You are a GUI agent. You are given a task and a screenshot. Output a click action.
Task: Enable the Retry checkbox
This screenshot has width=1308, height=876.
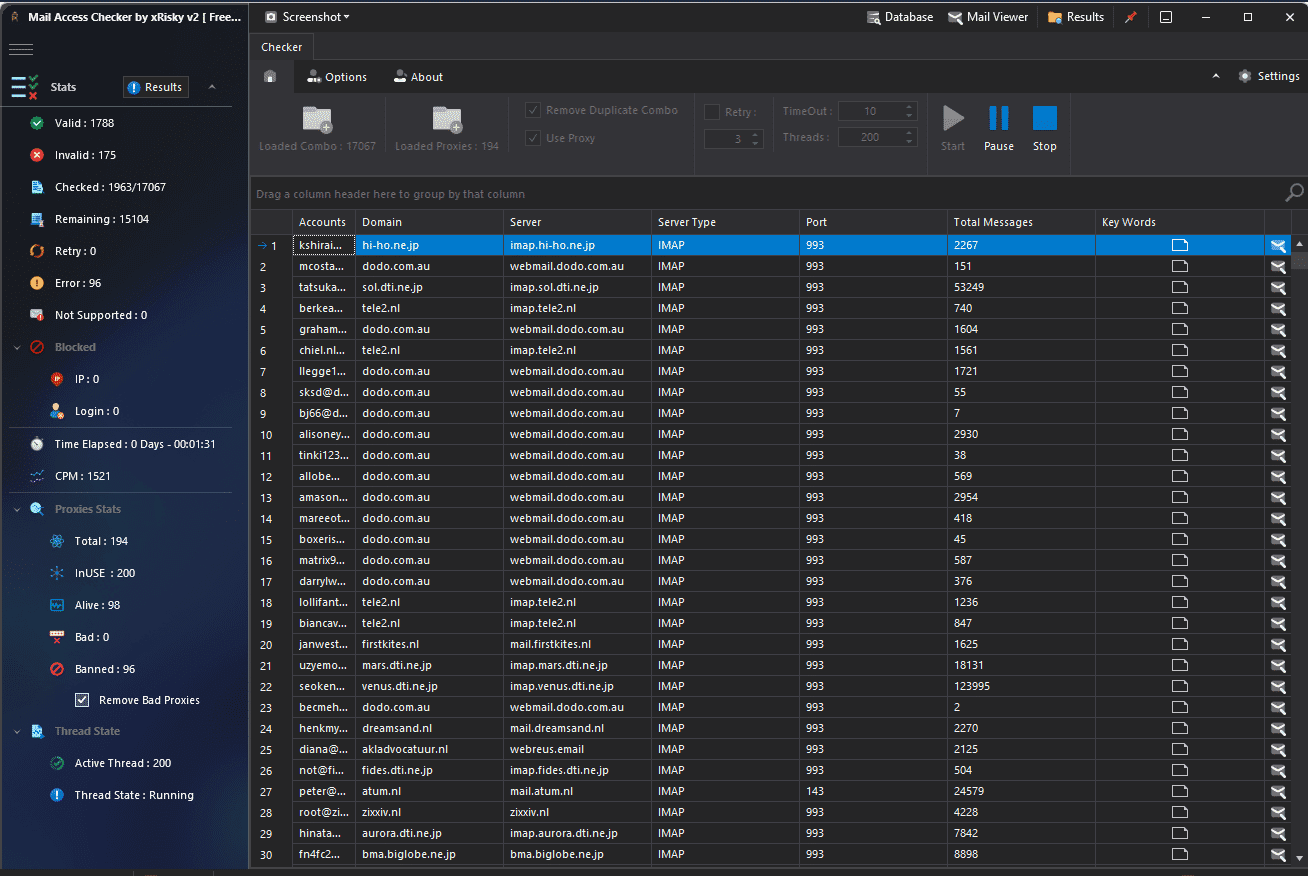tap(712, 112)
